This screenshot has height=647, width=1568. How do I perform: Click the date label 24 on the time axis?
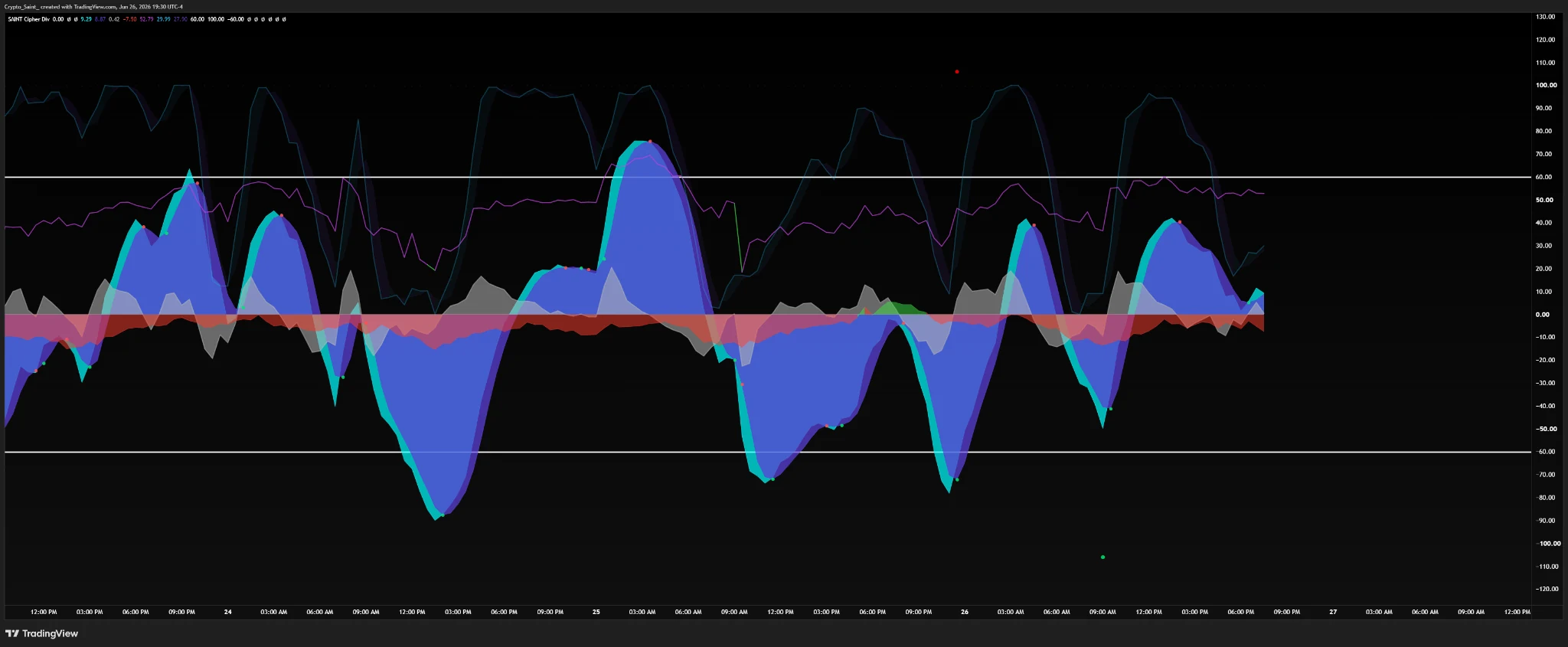(227, 612)
